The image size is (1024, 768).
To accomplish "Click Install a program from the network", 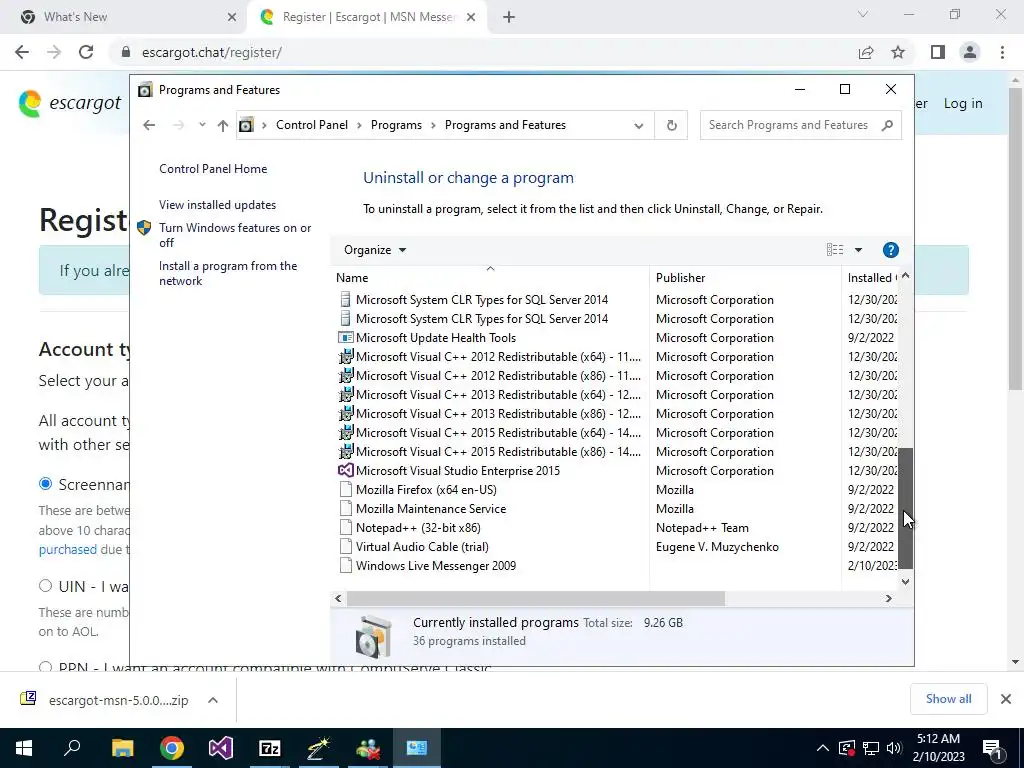I will (x=228, y=273).
